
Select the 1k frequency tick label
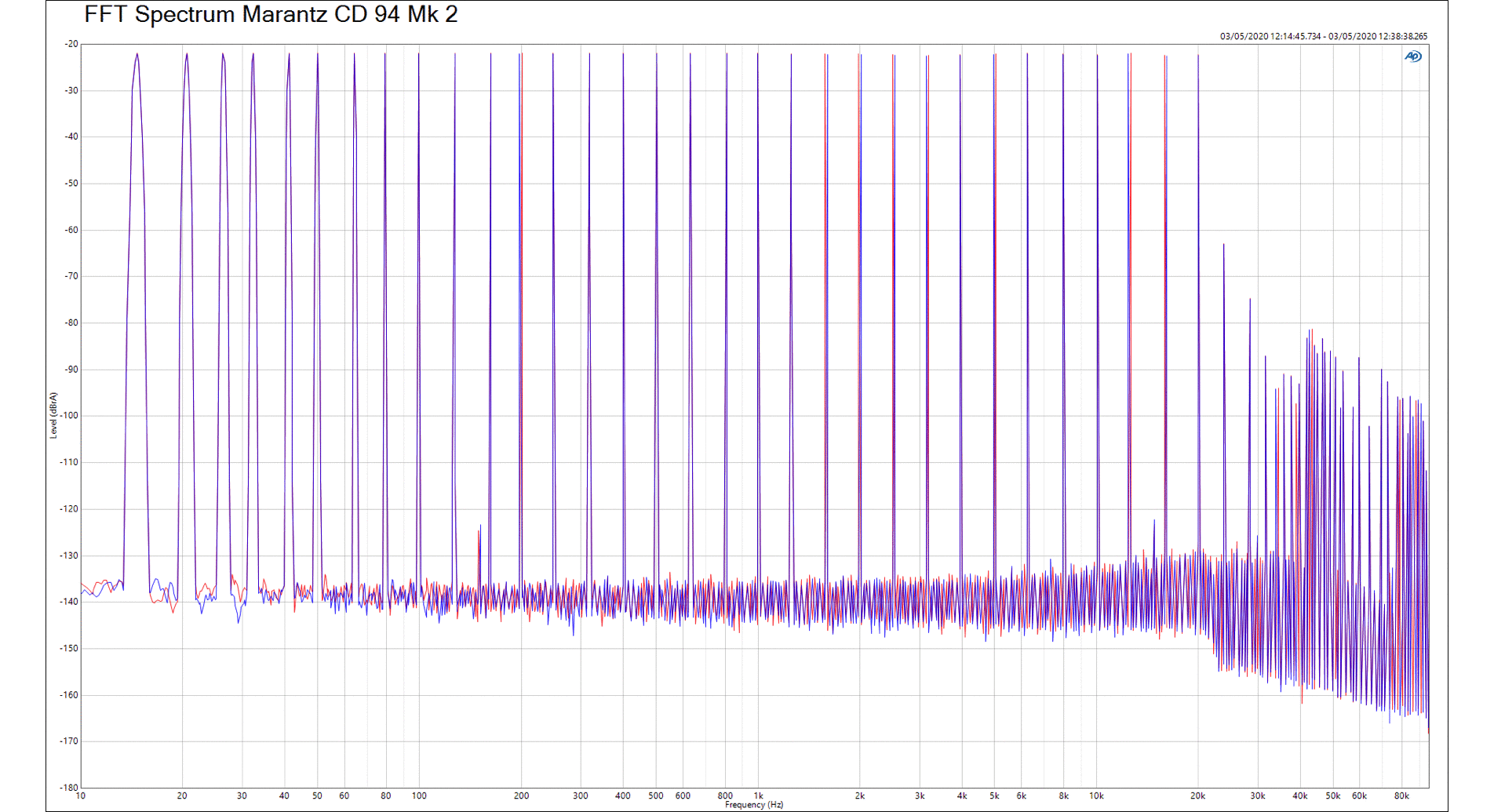pos(758,796)
